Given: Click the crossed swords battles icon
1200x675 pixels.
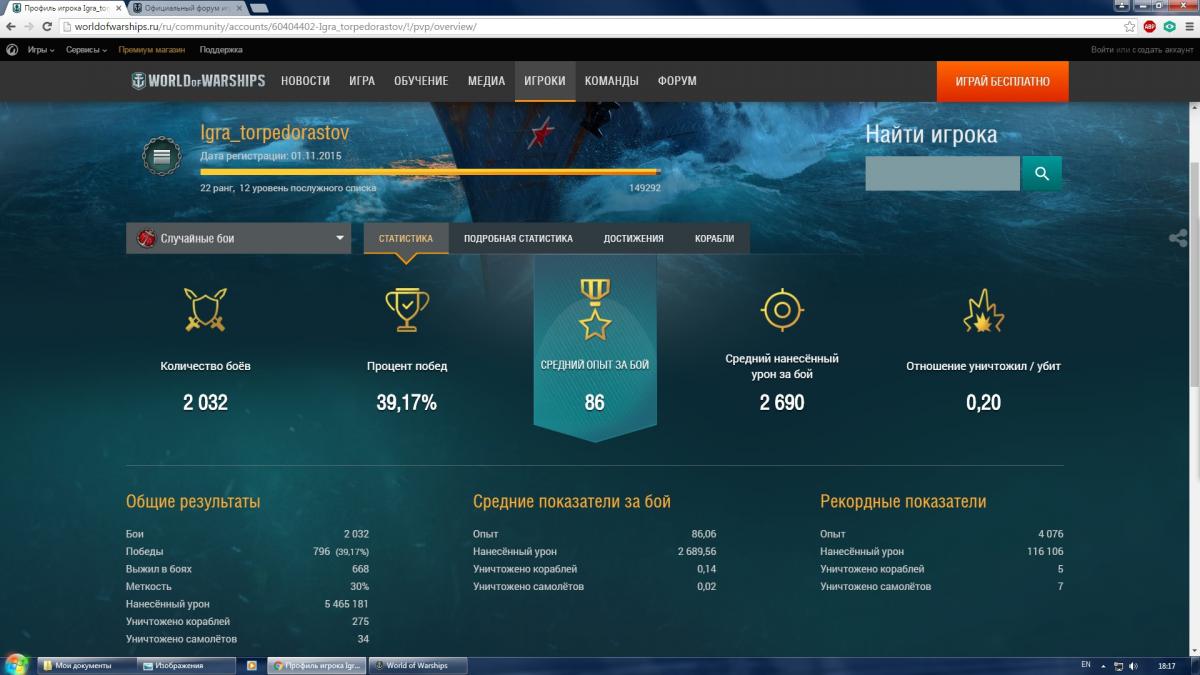Looking at the screenshot, I should tap(205, 309).
